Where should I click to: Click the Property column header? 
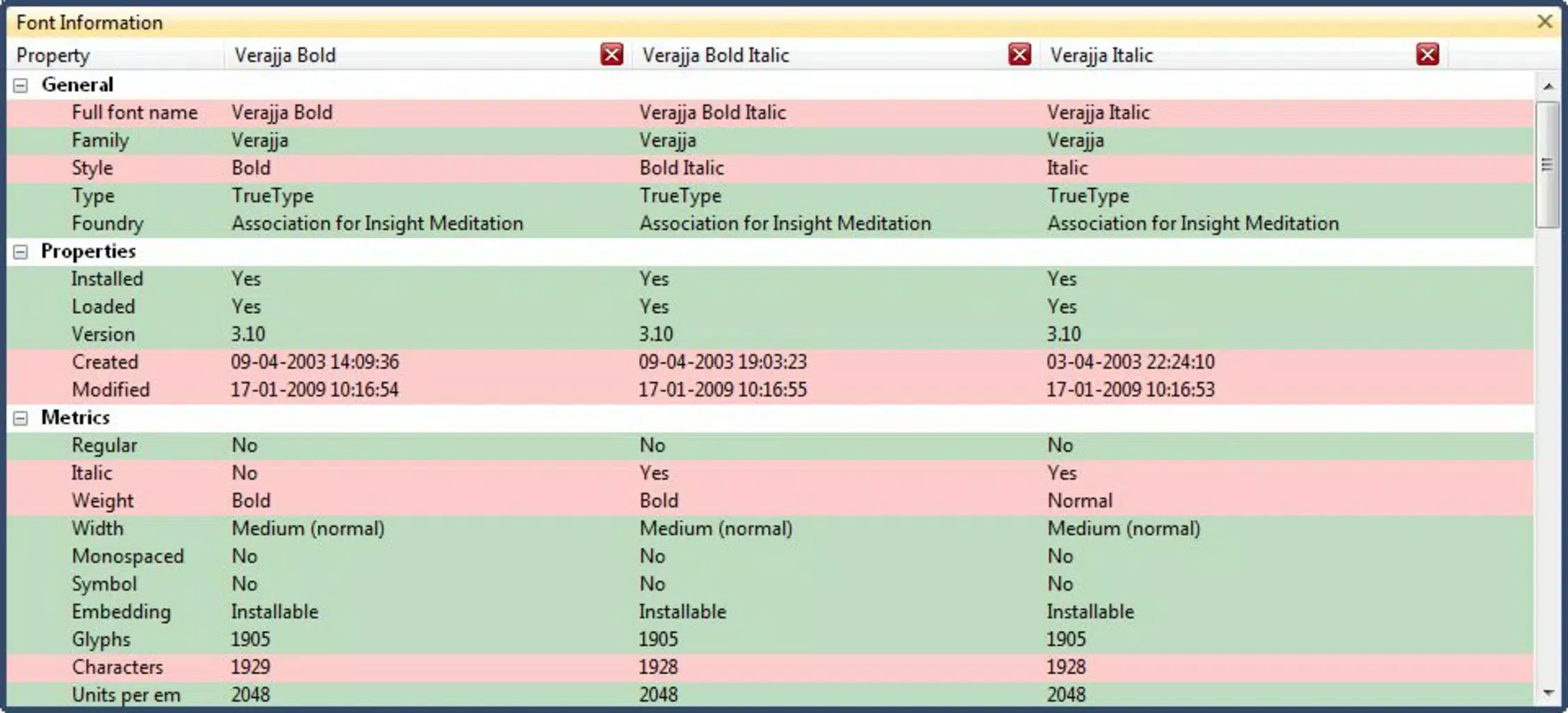pyautogui.click(x=116, y=55)
